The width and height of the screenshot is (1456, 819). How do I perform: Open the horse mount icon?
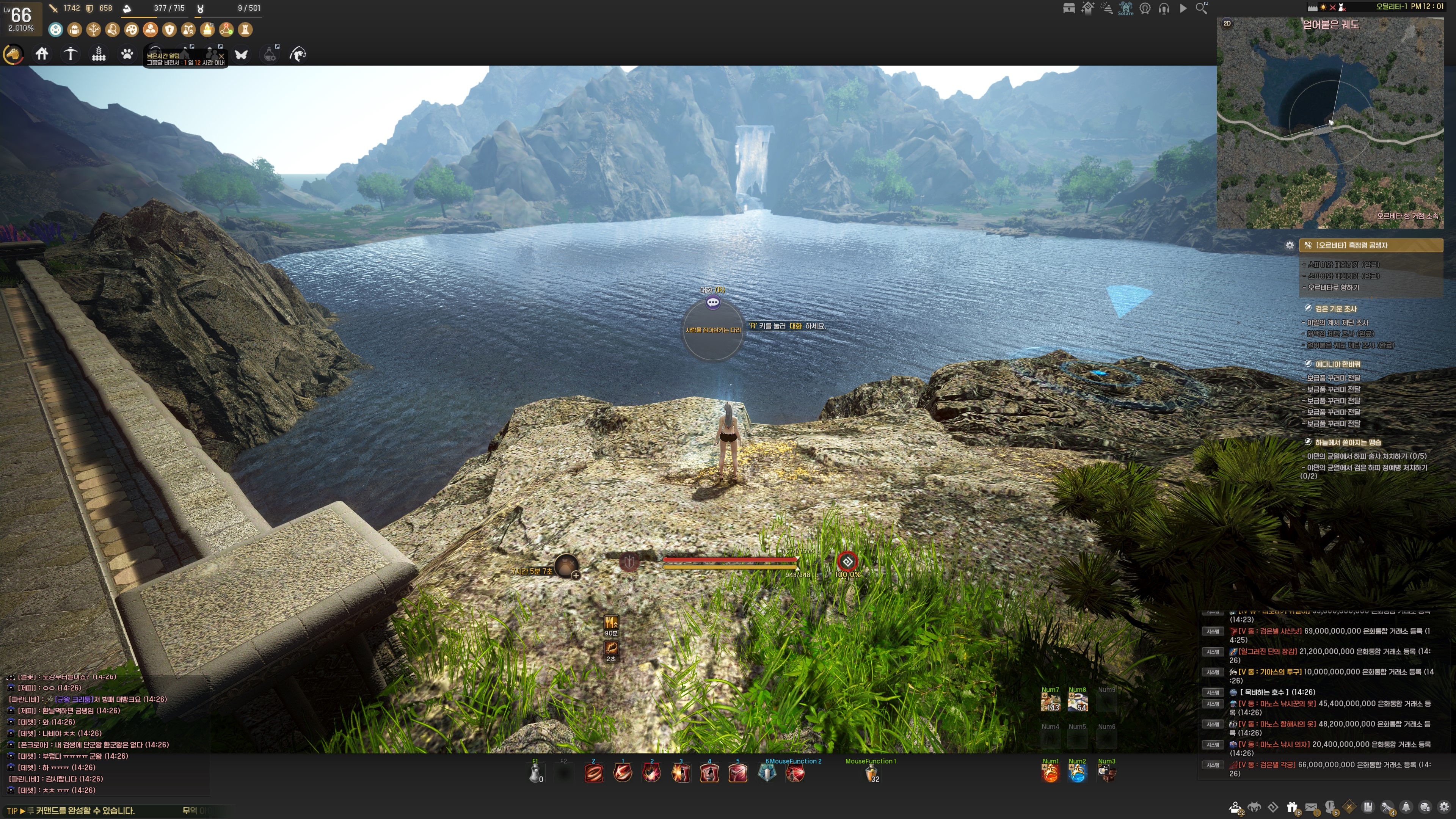[13, 54]
